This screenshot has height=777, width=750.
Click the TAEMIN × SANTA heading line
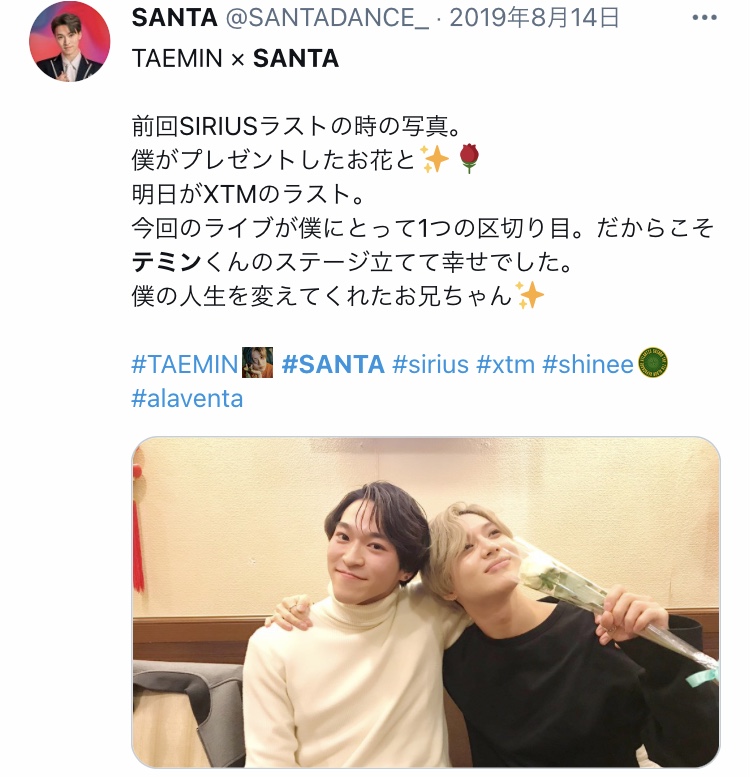[x=235, y=58]
